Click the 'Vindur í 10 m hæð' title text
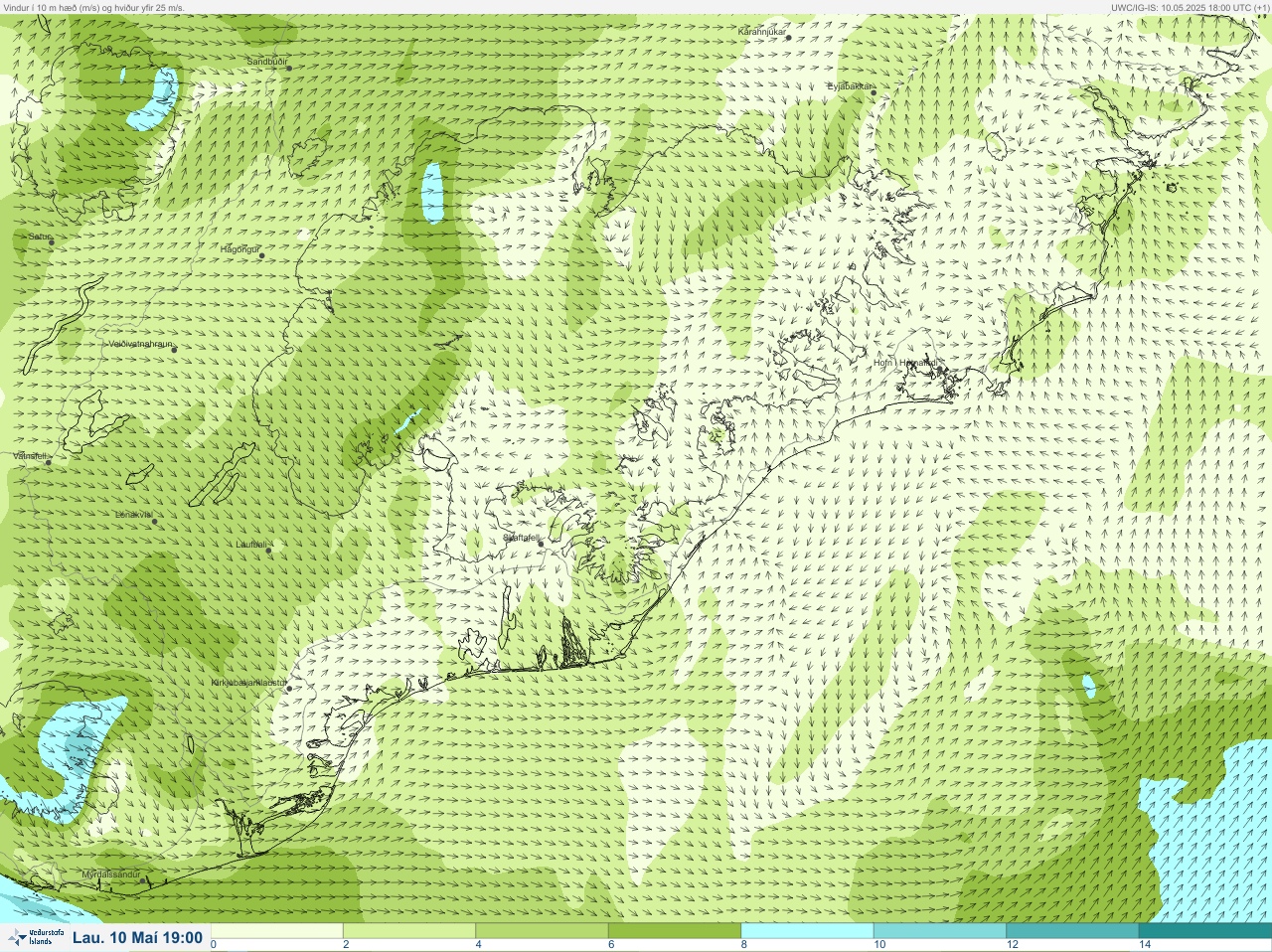This screenshot has height=952, width=1272. point(93,7)
